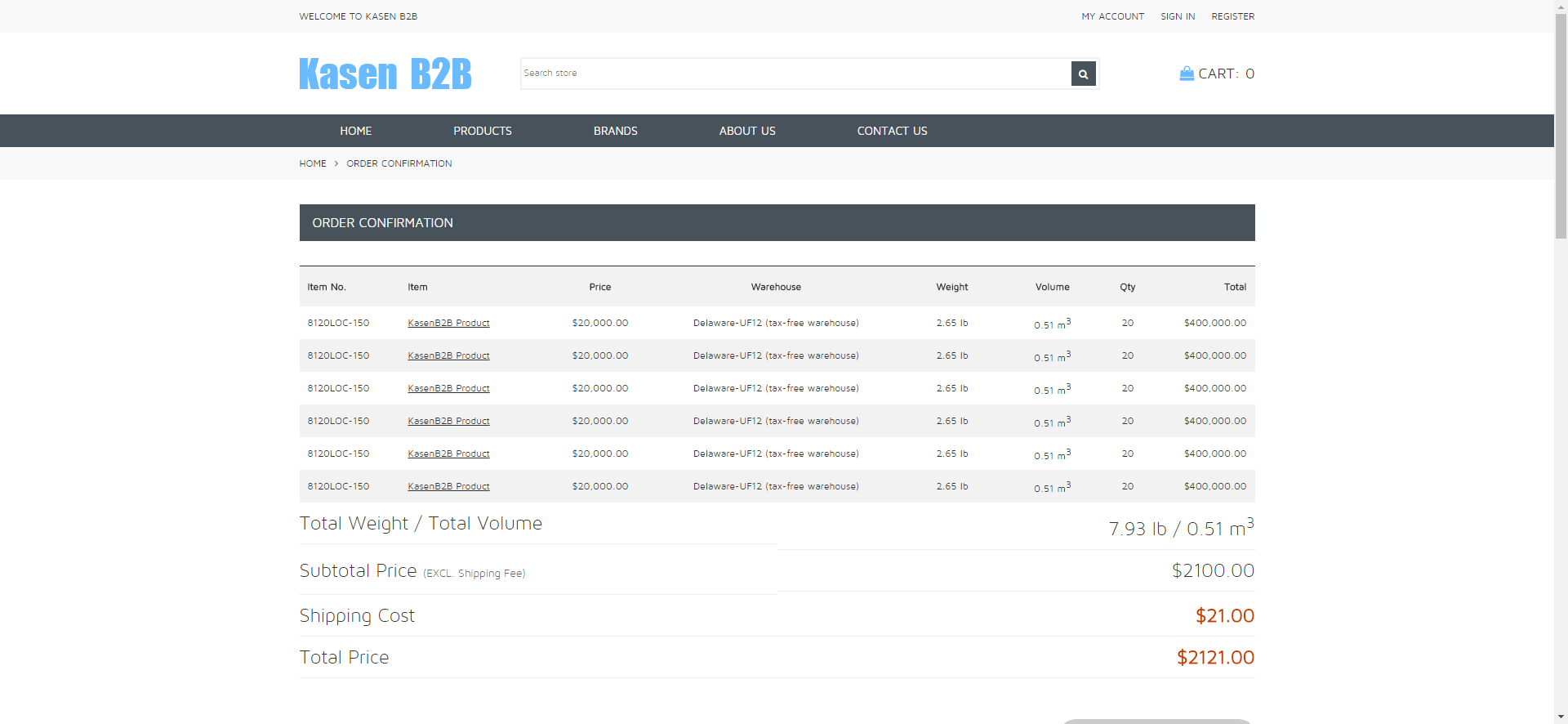Focus the Search store input field

click(x=795, y=74)
